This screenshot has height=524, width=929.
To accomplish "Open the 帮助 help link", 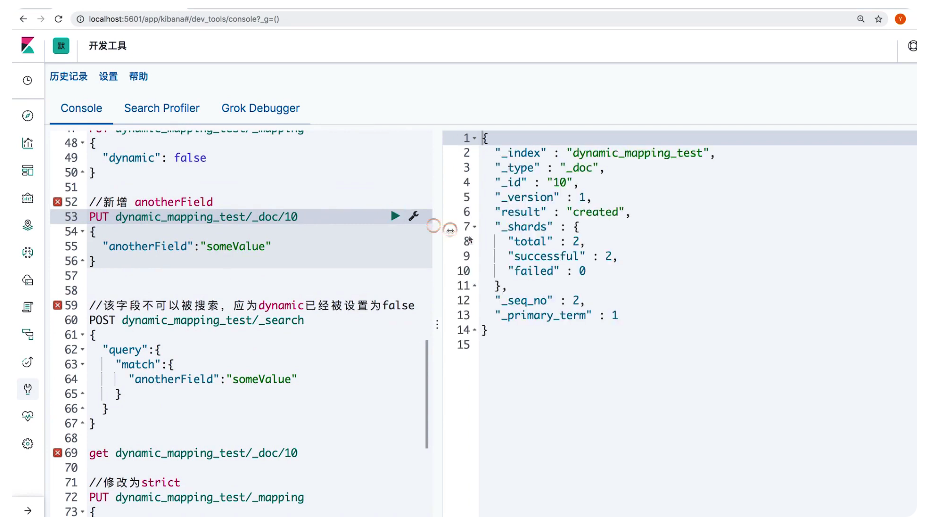I will tap(138, 77).
